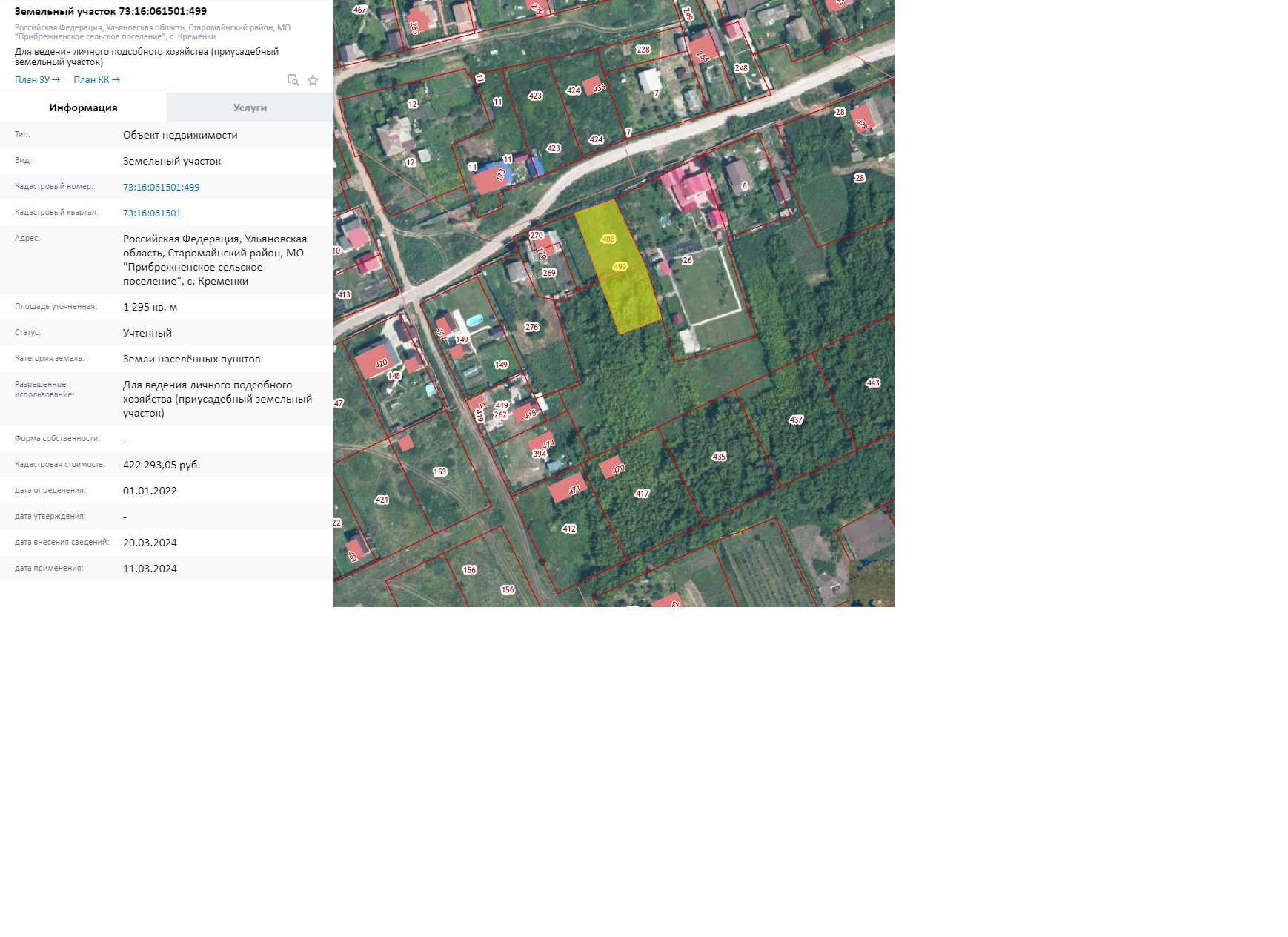Click parcel label 276 on the map

tap(531, 327)
